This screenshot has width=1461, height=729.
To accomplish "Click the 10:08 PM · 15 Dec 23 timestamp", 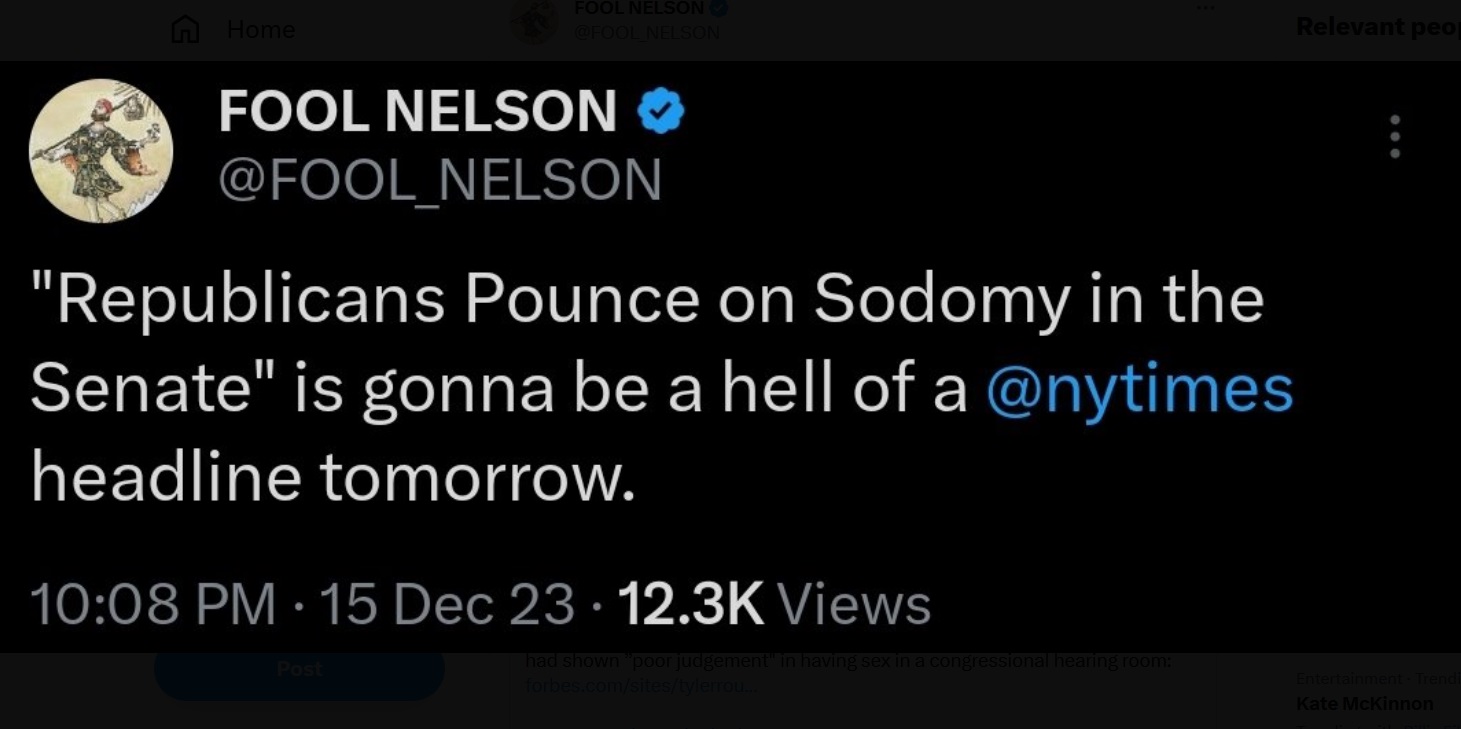I will (x=302, y=604).
